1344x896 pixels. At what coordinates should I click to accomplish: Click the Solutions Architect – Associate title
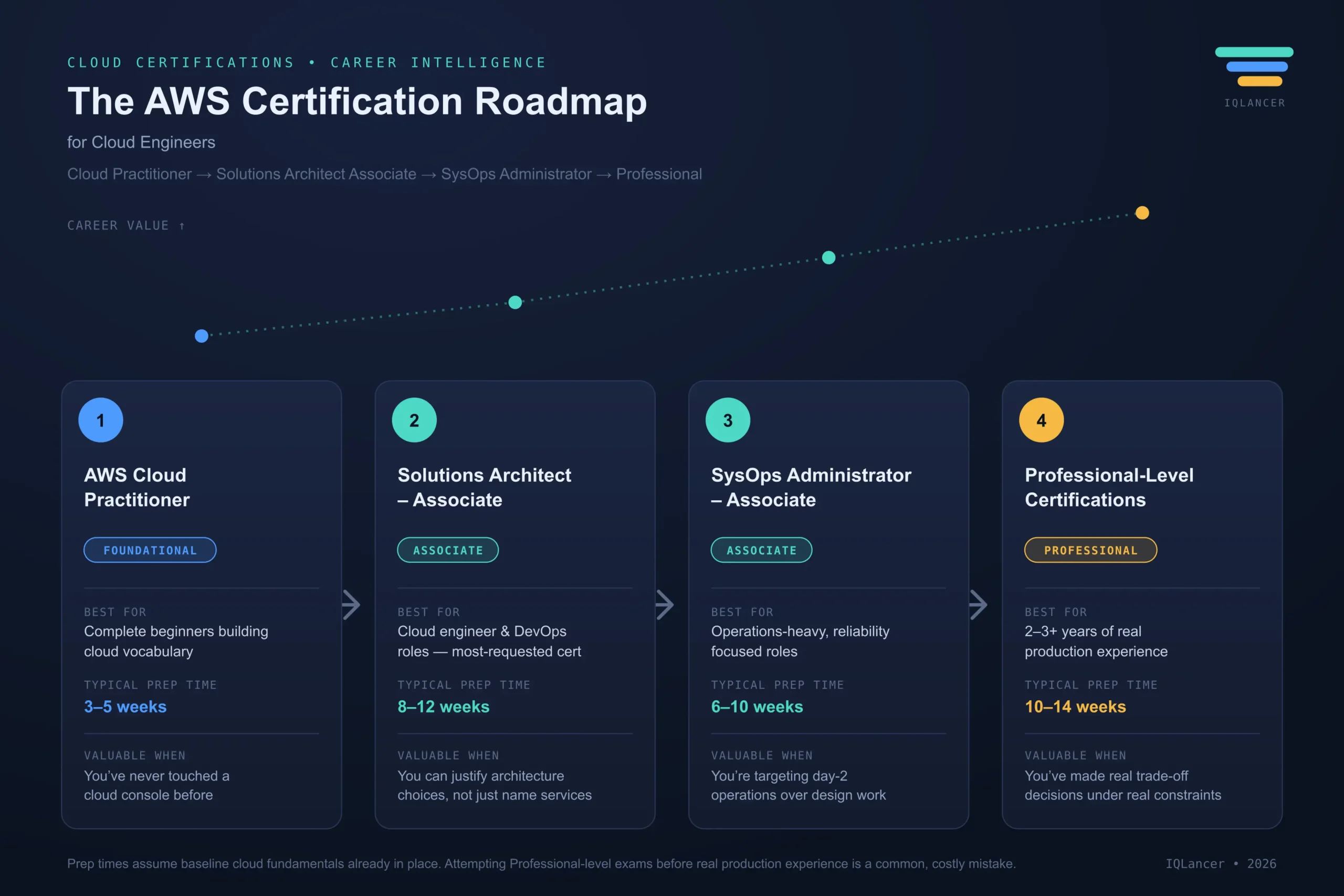484,488
